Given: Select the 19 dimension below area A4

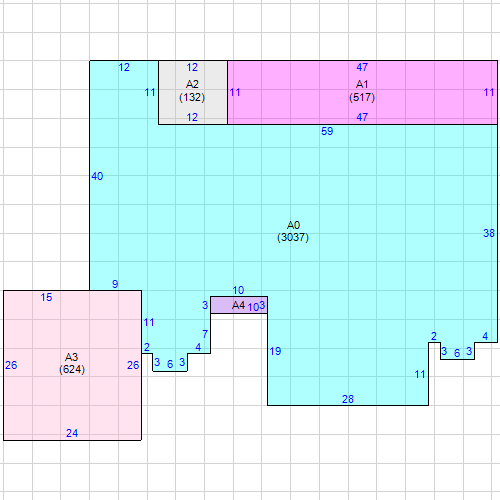Looking at the screenshot, I should [x=275, y=351].
